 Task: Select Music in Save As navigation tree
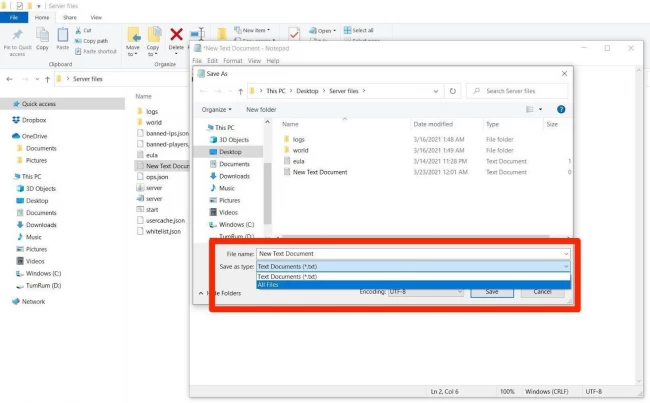(227, 188)
